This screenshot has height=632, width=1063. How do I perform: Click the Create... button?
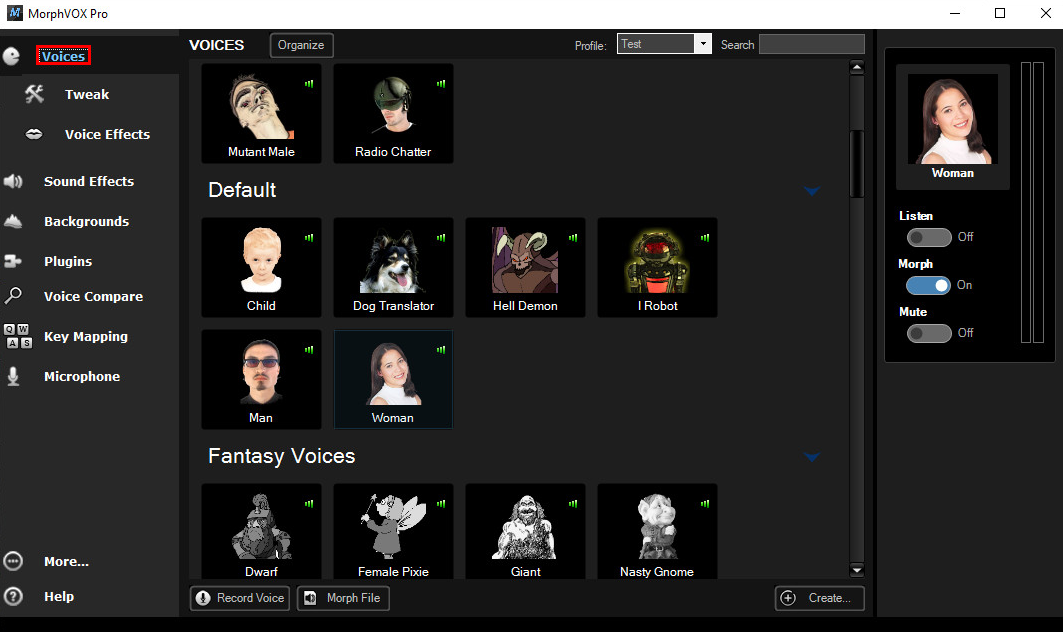[x=820, y=598]
